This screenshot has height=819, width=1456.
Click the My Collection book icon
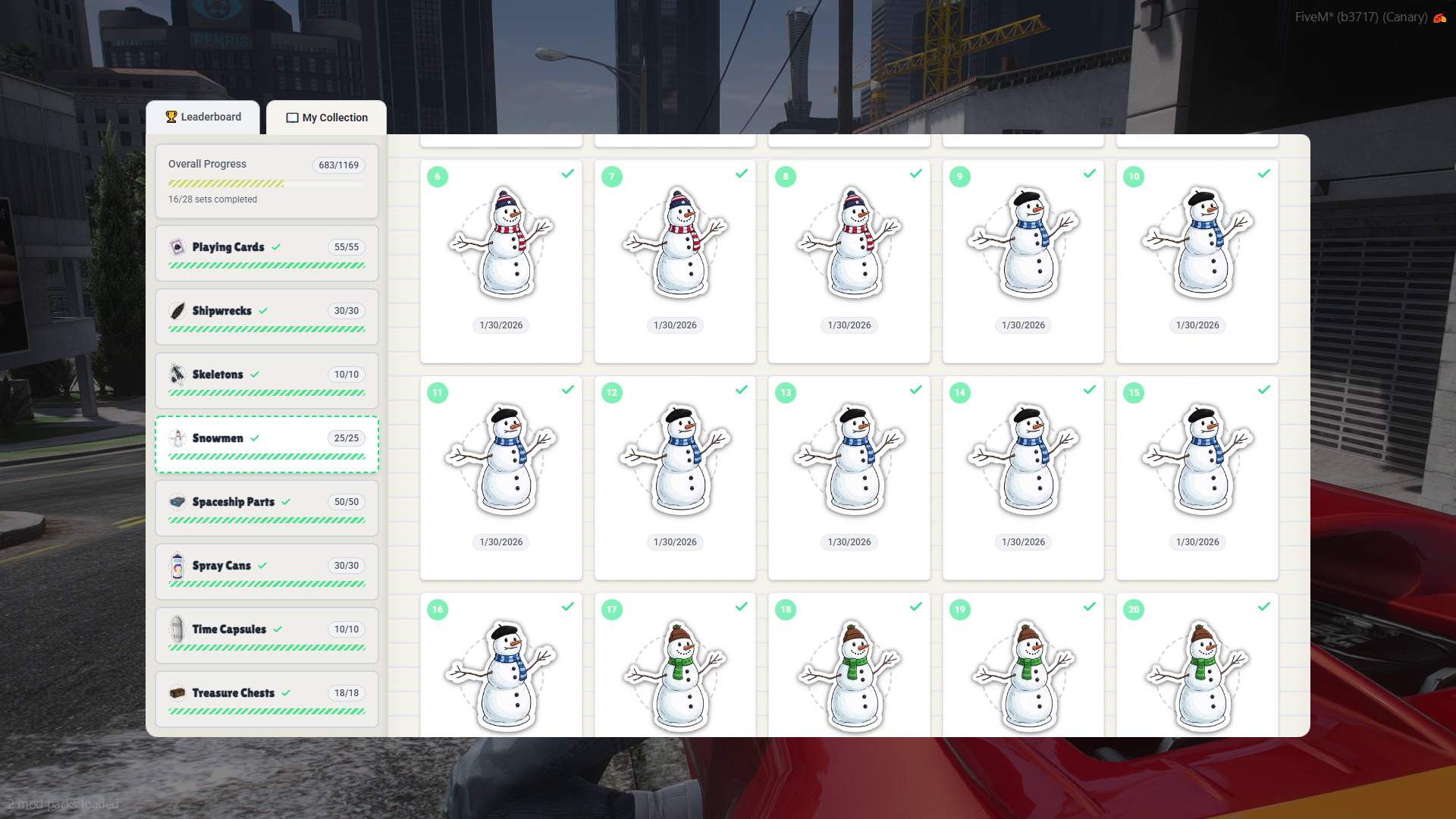tap(292, 118)
